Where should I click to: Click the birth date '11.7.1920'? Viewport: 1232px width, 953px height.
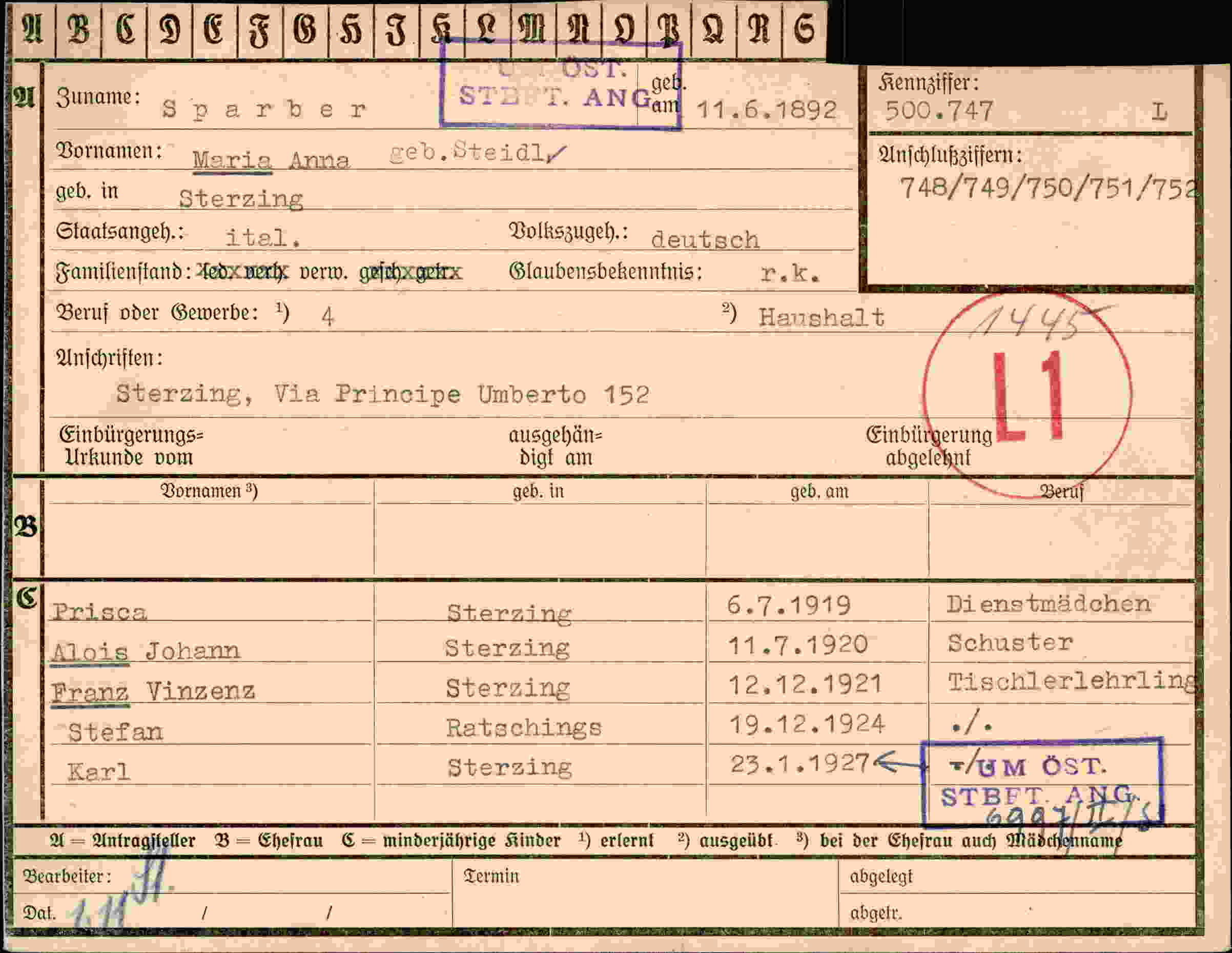pyautogui.click(x=797, y=644)
